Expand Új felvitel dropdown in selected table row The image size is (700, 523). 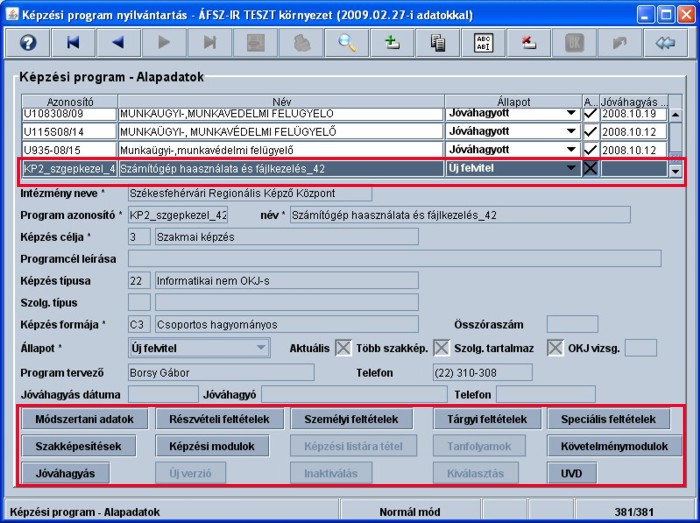(x=571, y=169)
